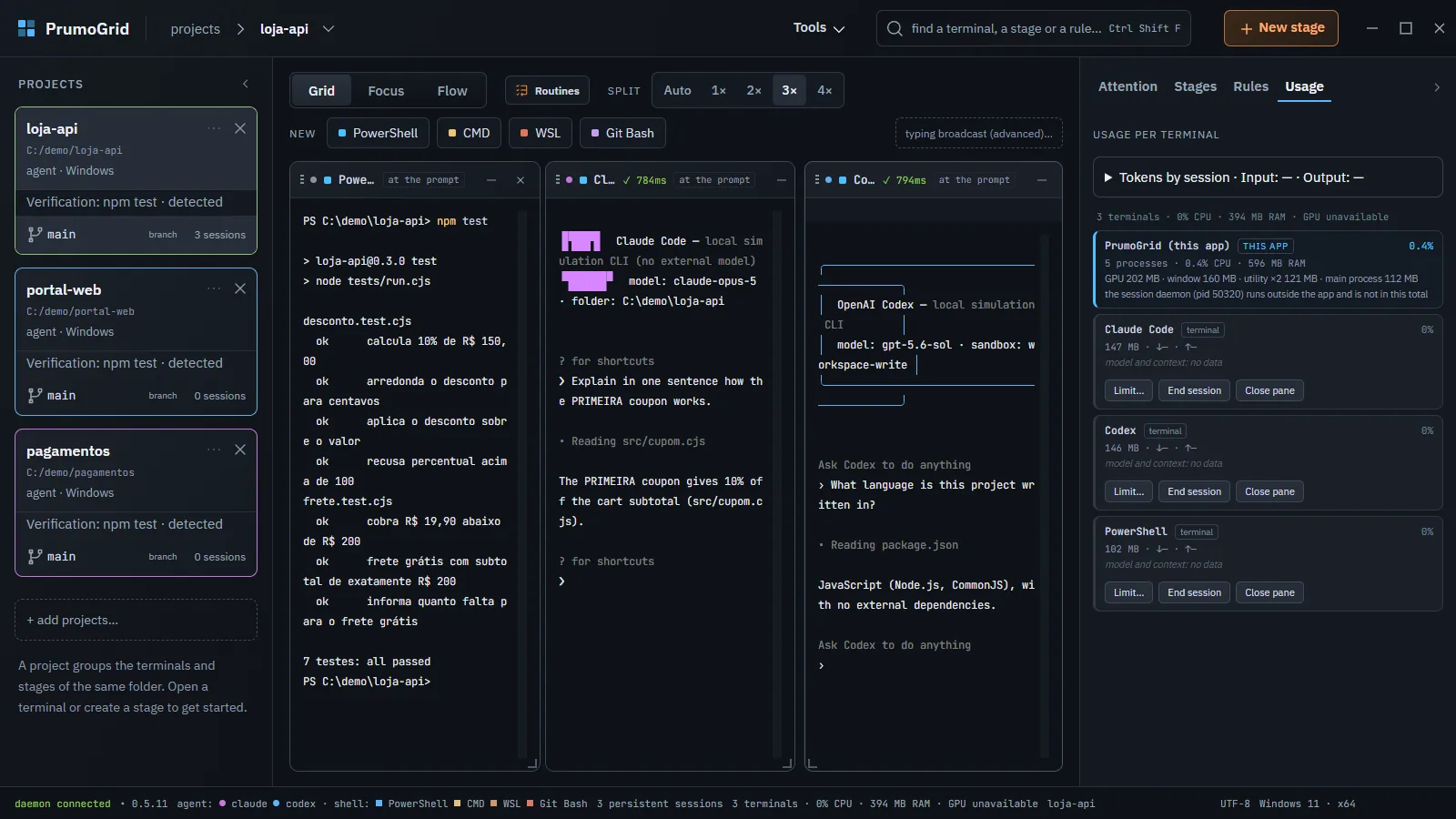The image size is (1456, 819).
Task: Open the Tools dropdown menu
Action: tap(819, 28)
